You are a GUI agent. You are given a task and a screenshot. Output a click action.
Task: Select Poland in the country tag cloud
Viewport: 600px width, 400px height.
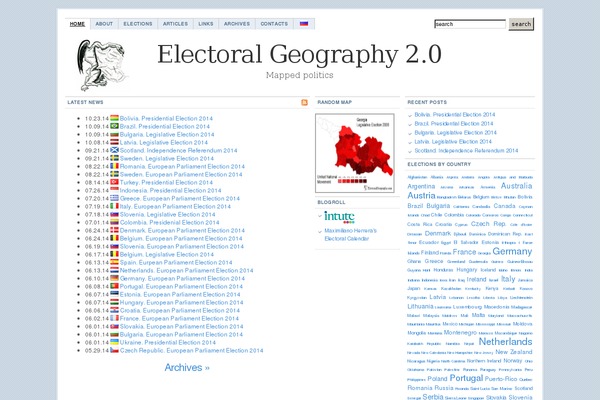coord(437,379)
